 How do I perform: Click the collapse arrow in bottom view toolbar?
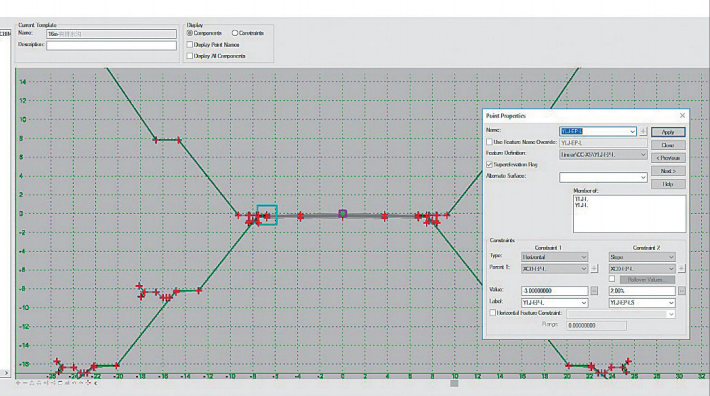coord(96,383)
